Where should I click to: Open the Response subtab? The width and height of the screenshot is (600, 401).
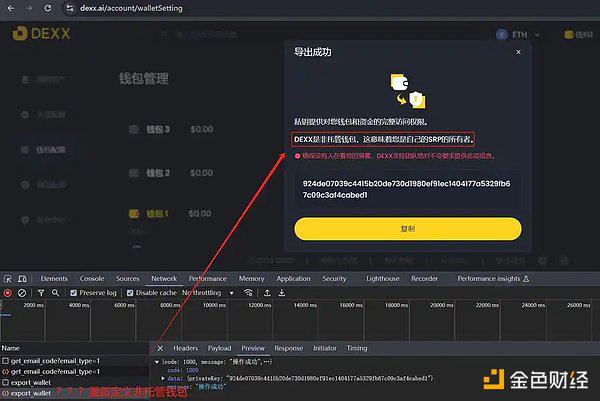point(289,348)
